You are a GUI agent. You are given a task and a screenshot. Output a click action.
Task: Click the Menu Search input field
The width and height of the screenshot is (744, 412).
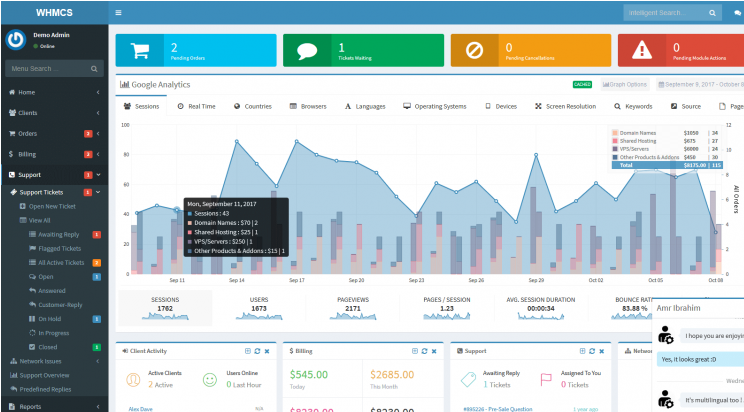coord(47,69)
